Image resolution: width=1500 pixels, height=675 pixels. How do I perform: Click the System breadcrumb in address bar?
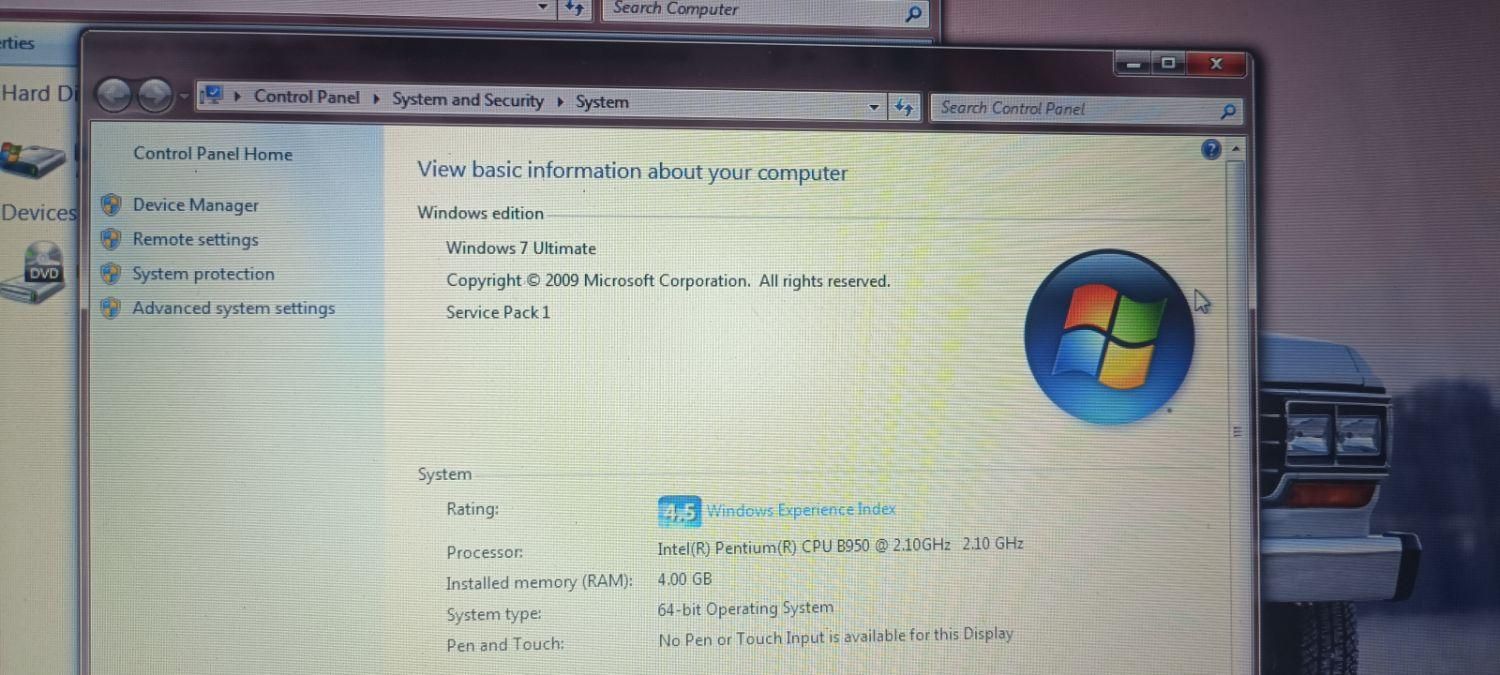[602, 102]
